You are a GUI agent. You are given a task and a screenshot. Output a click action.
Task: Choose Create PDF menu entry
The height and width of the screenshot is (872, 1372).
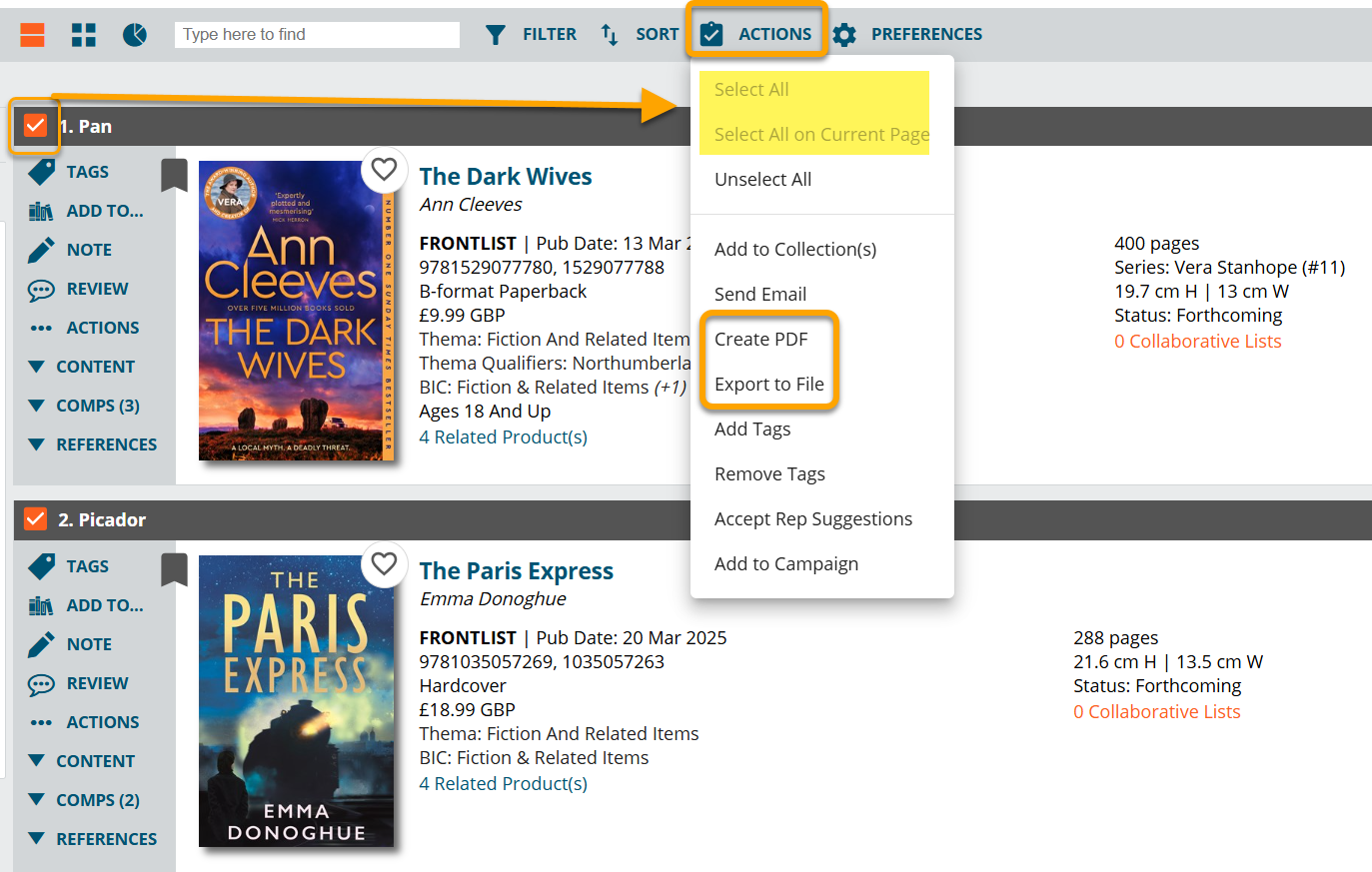pyautogui.click(x=760, y=340)
